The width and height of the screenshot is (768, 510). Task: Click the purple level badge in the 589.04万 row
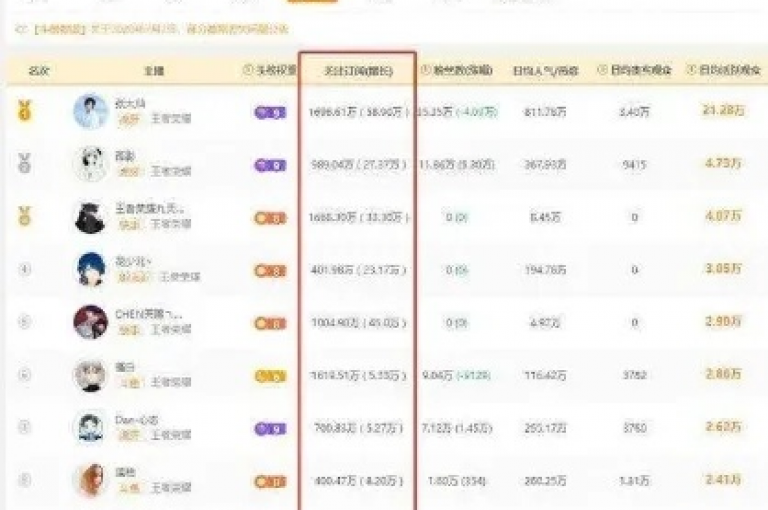pos(270,166)
